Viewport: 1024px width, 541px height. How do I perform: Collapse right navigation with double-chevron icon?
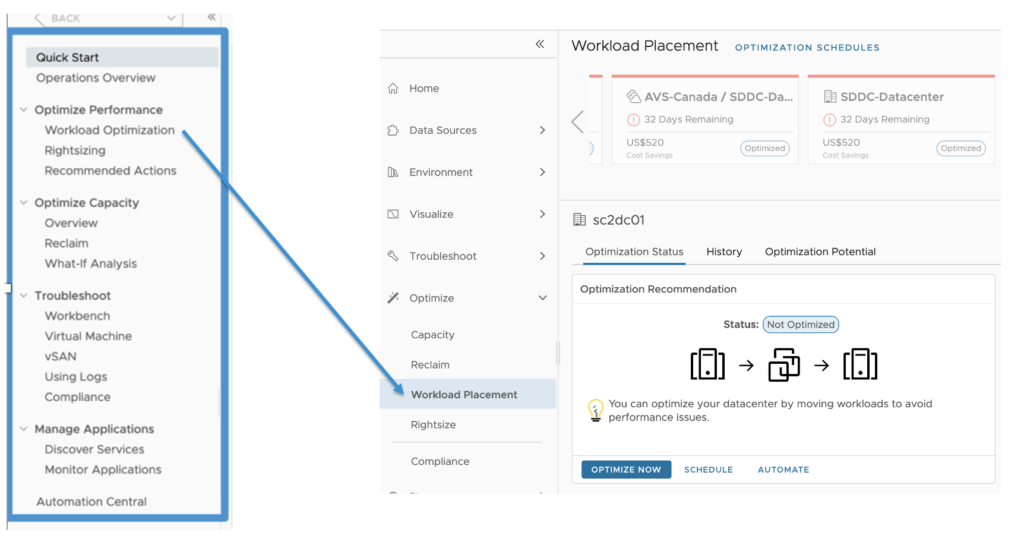click(540, 45)
